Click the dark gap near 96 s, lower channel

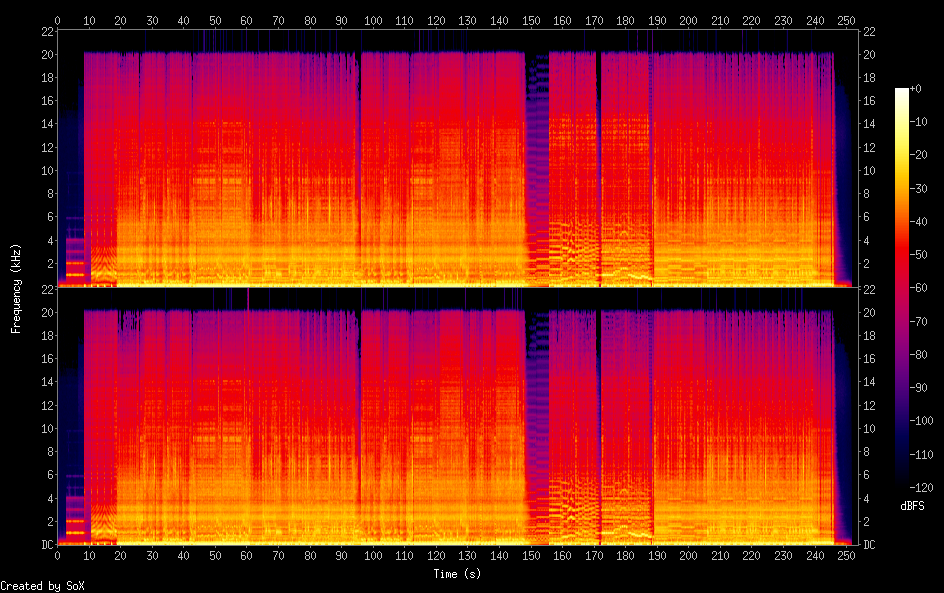pyautogui.click(x=359, y=420)
